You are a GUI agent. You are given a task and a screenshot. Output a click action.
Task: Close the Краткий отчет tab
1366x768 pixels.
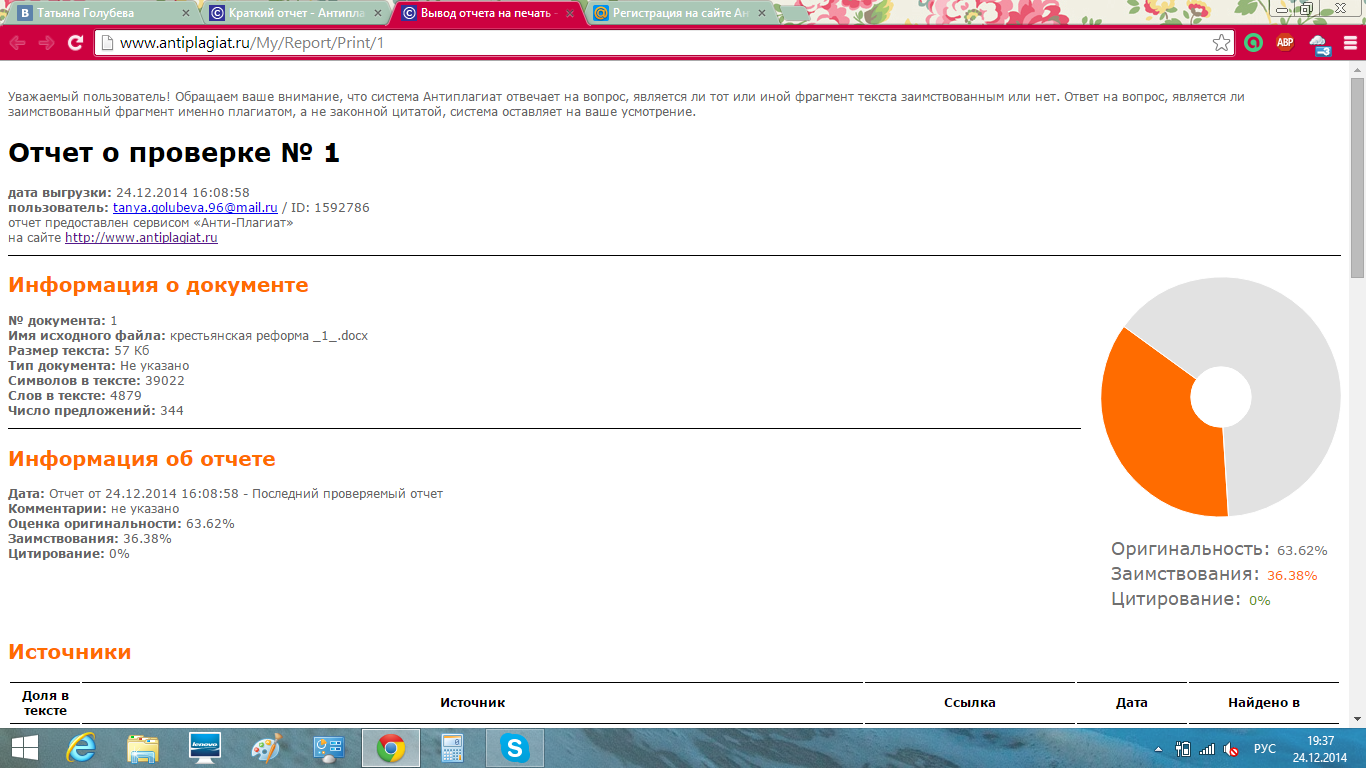[377, 13]
